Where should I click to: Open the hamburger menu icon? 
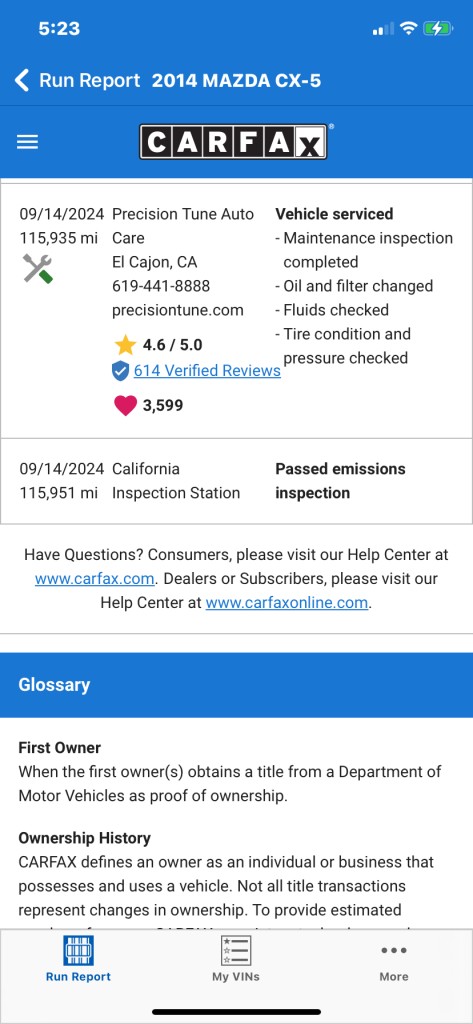point(27,142)
